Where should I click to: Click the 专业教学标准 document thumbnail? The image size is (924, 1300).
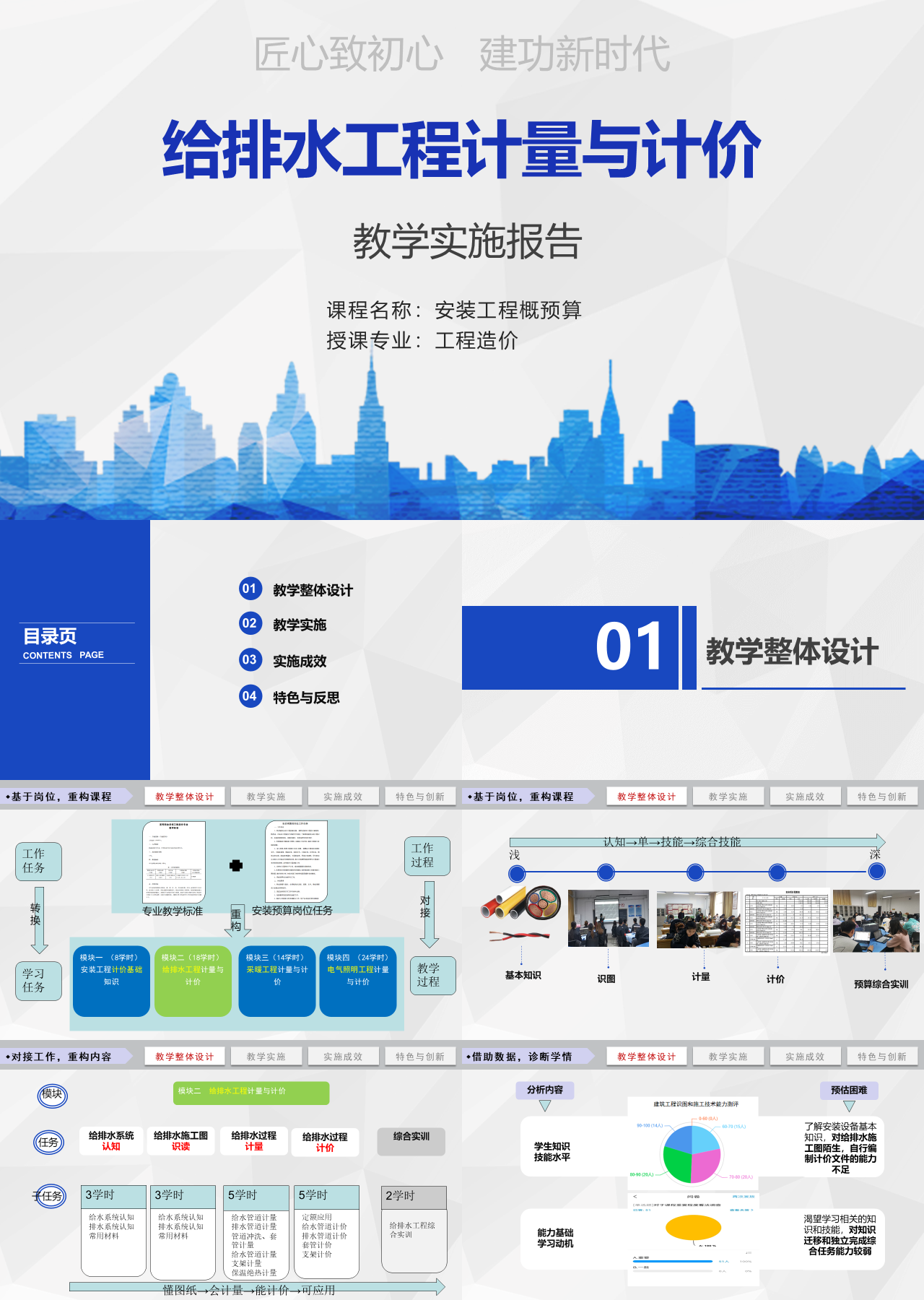click(173, 862)
